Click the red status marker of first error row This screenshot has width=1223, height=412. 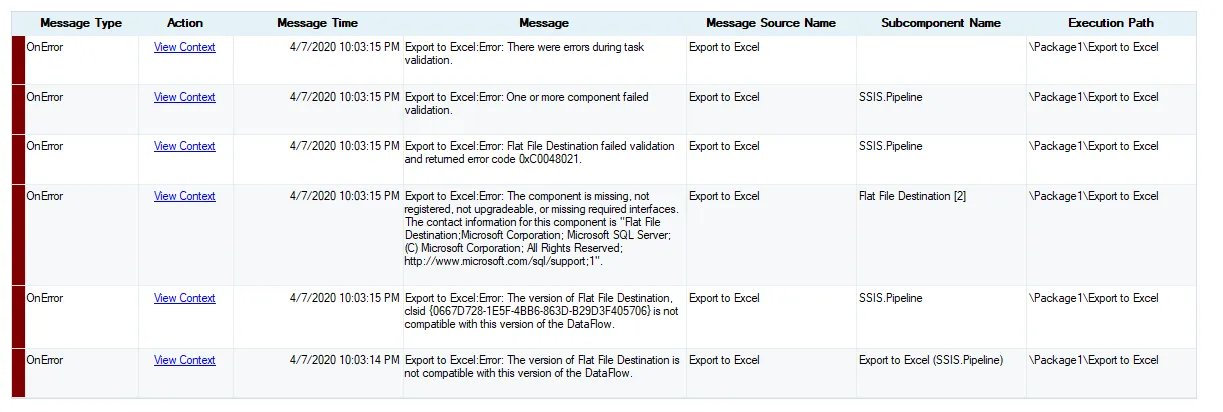click(17, 60)
